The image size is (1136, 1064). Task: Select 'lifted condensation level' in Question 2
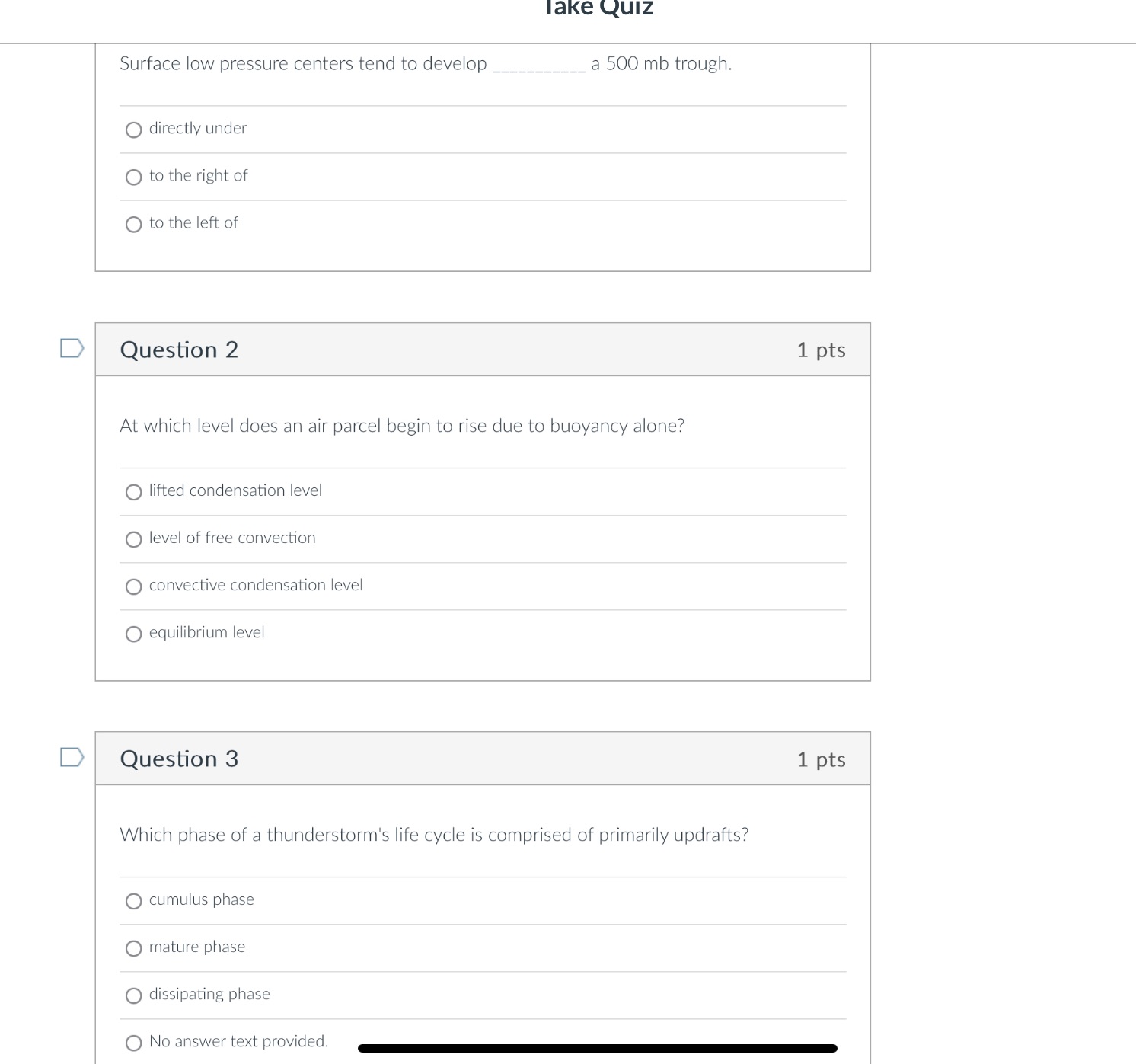coord(133,492)
